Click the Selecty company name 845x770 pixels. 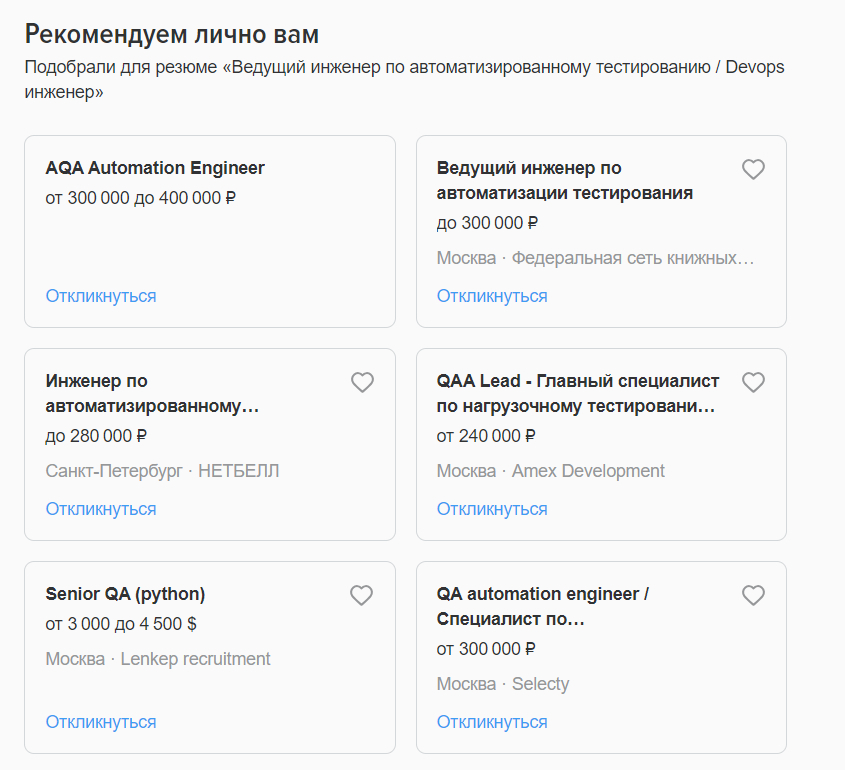tap(540, 684)
